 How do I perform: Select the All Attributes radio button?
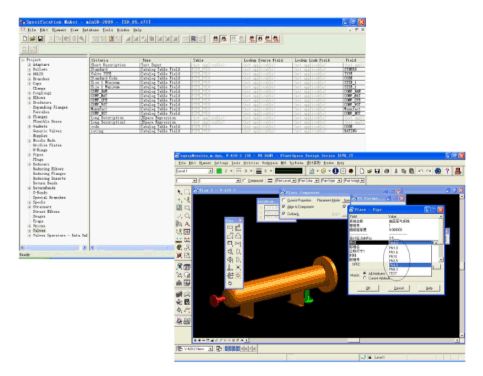coord(365,273)
